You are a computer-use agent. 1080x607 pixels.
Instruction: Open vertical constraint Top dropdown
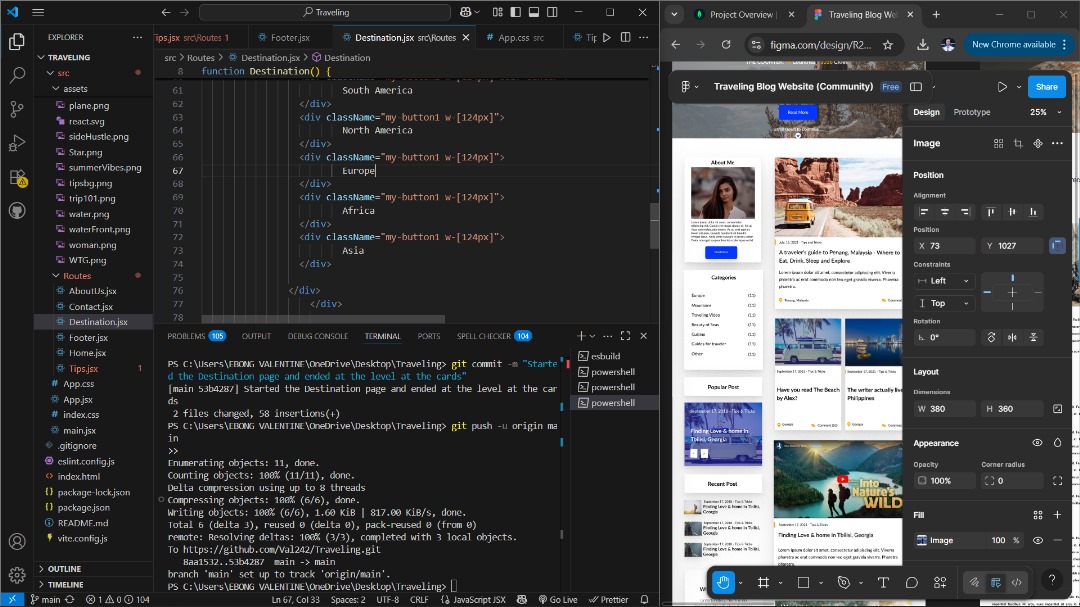[x=944, y=303]
